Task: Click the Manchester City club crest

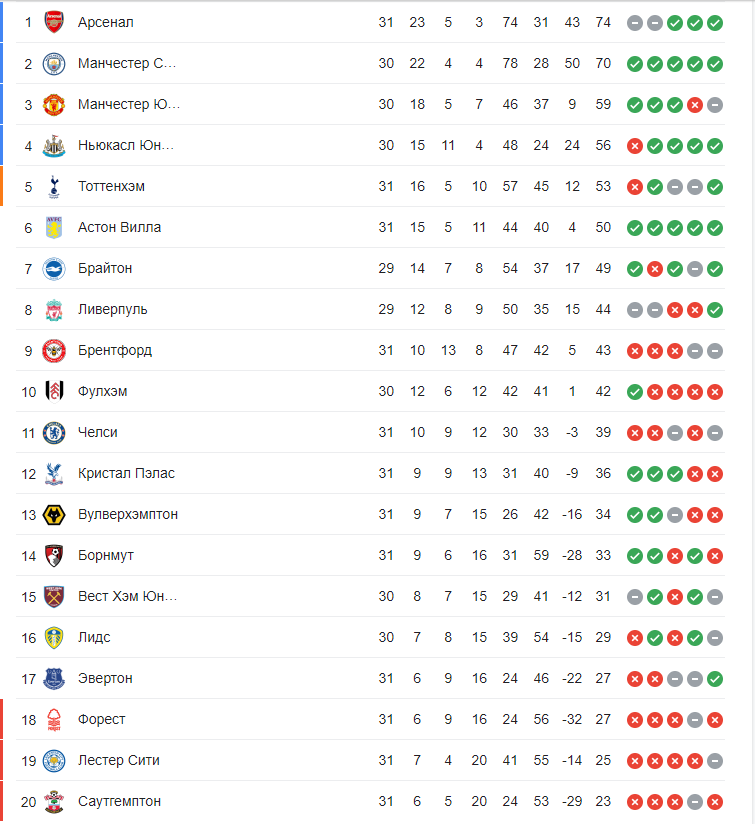Action: pyautogui.click(x=54, y=63)
